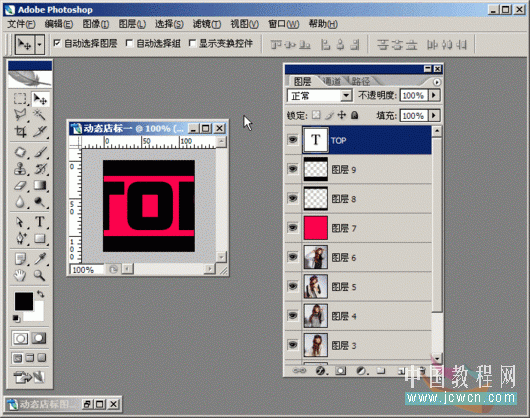Hide 图层 7 using its eye icon

[x=293, y=227]
